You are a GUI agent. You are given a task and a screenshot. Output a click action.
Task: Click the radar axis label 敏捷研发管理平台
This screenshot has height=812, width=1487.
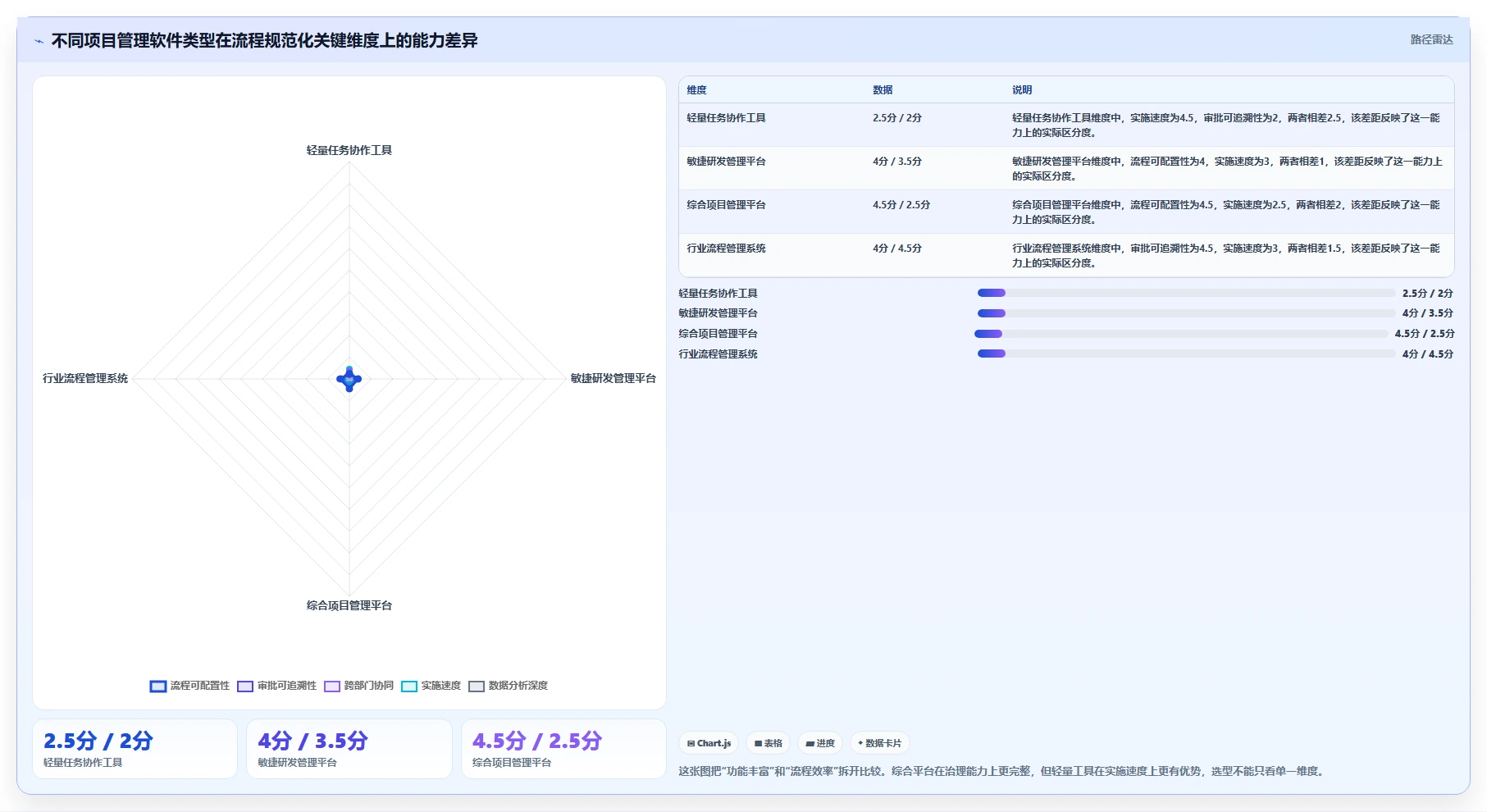pos(614,378)
